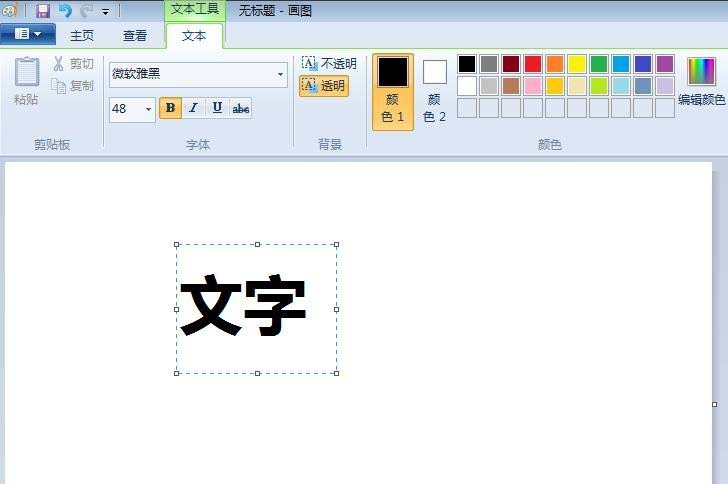
Task: Click the Redo arrow icon
Action: 87,11
